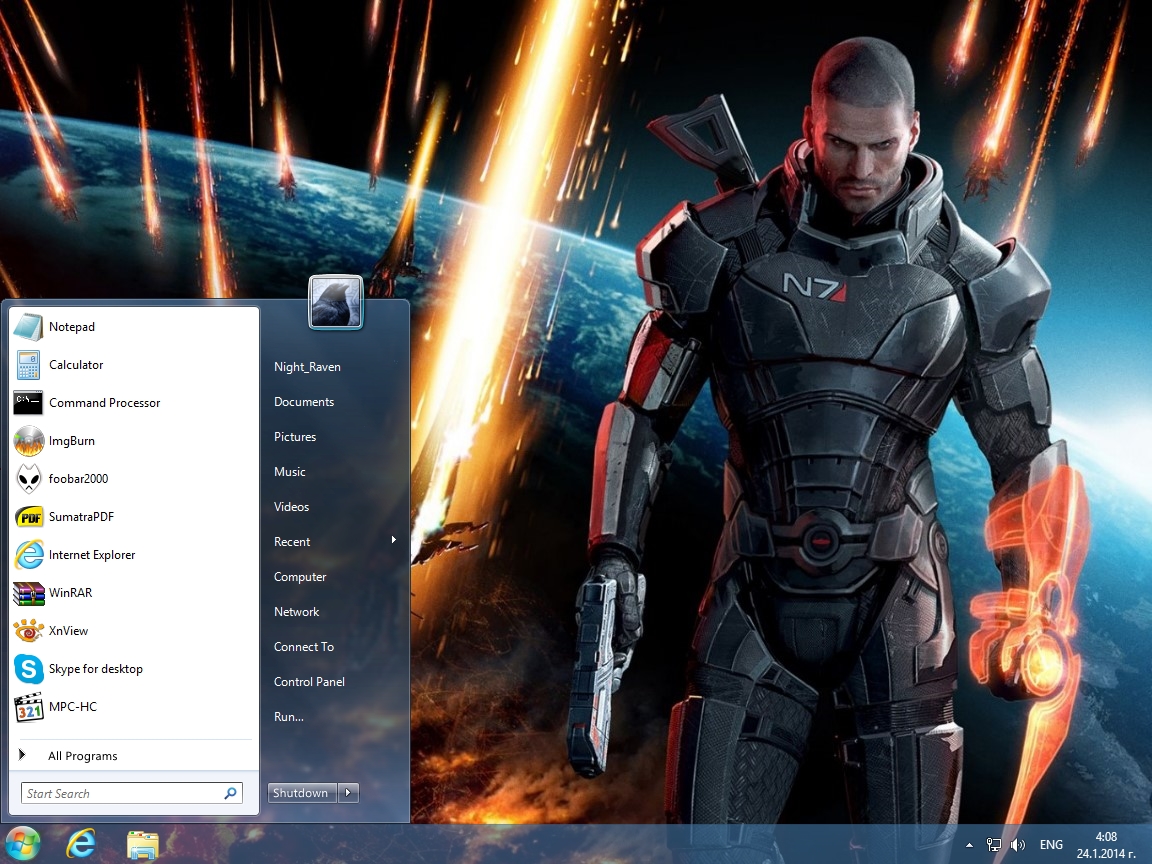Click the WinRAR text label

71,593
